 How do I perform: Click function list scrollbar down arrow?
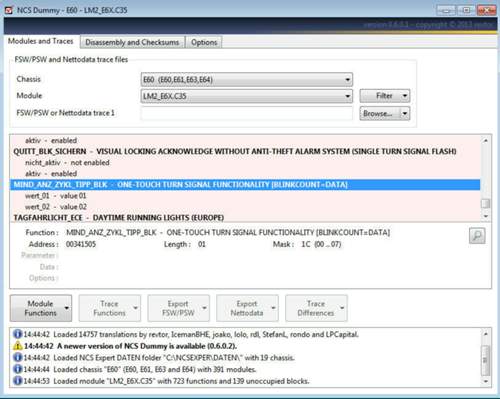click(x=486, y=217)
